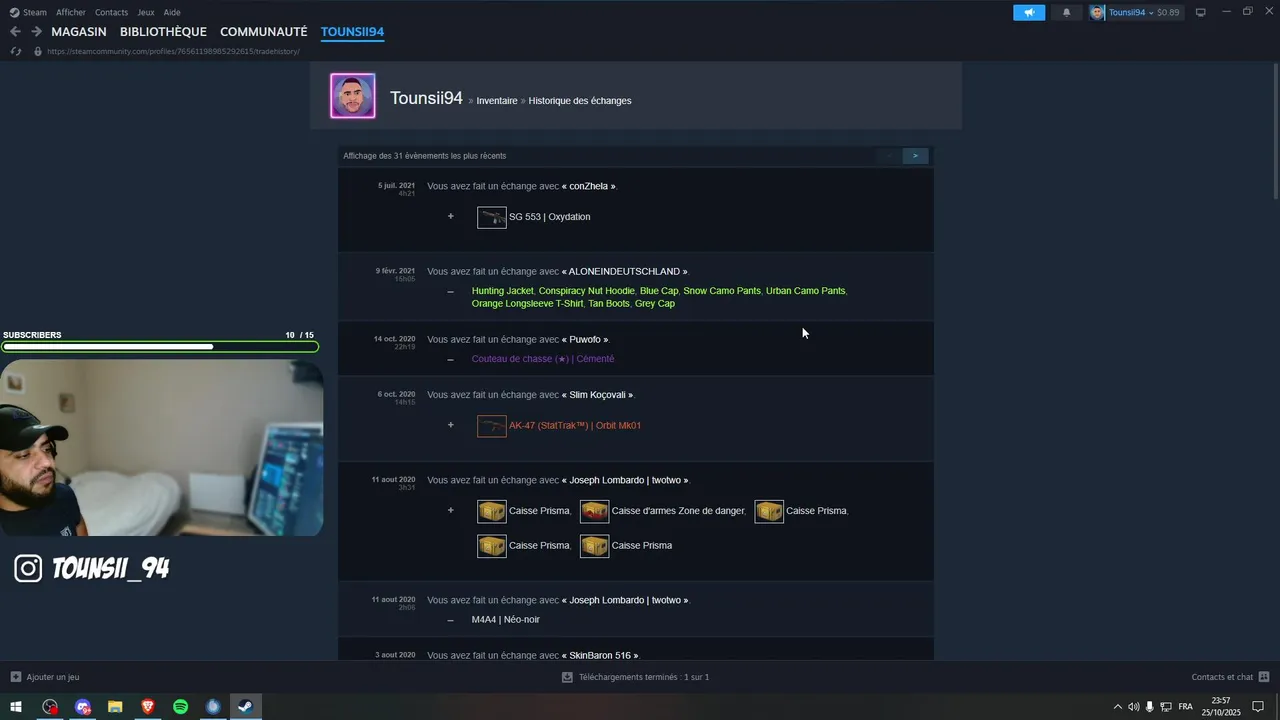
Task: Open the Contacts et chat panel
Action: [1231, 677]
